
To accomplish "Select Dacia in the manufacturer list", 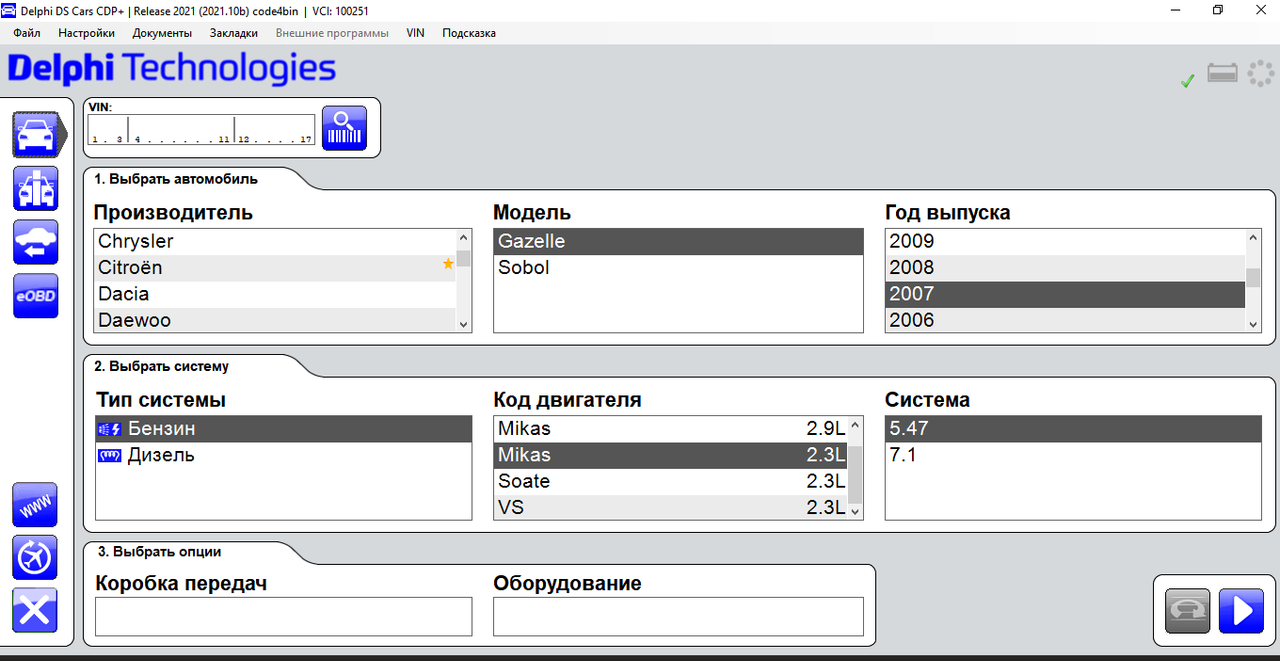I will pyautogui.click(x=275, y=294).
